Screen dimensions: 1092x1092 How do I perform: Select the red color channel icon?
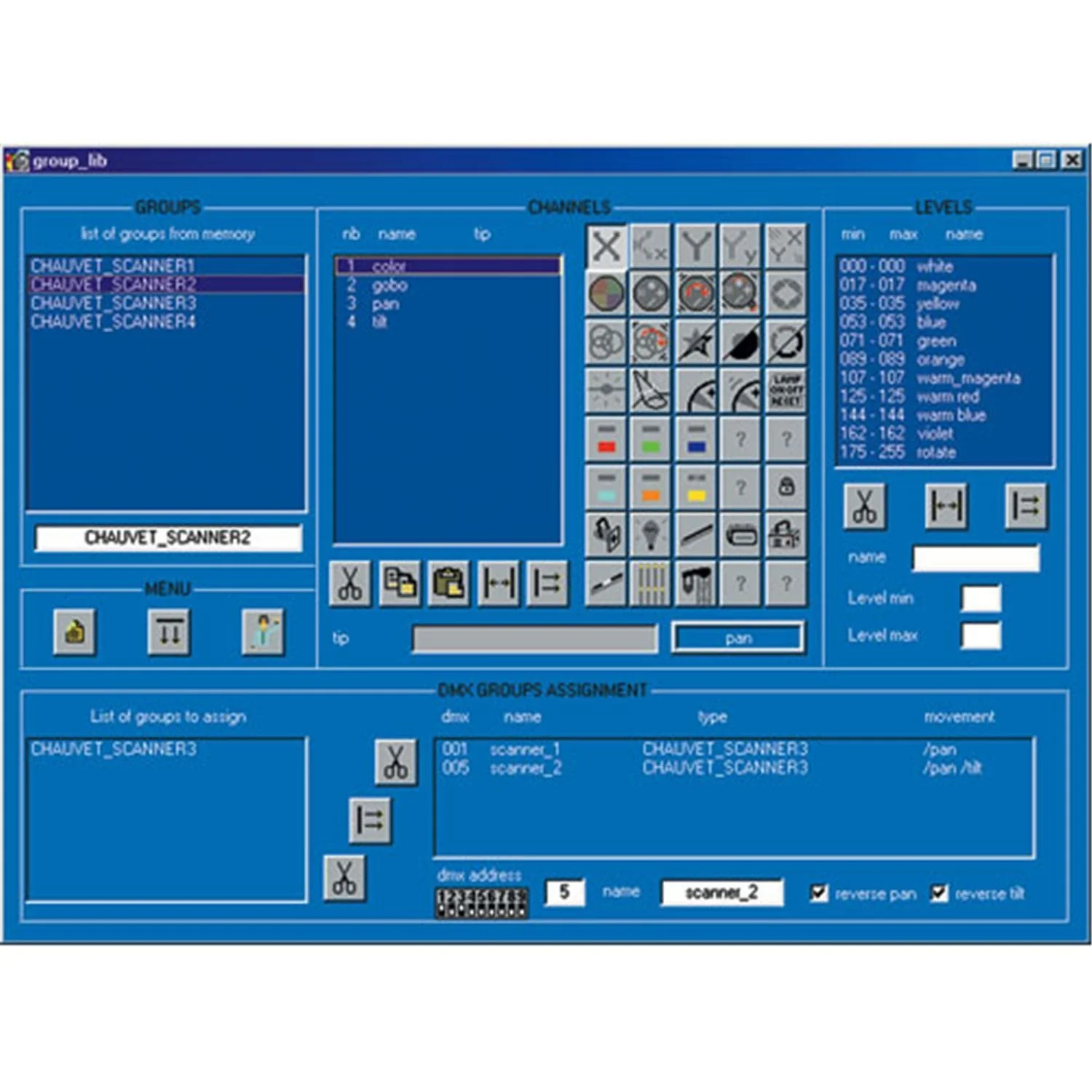click(606, 438)
